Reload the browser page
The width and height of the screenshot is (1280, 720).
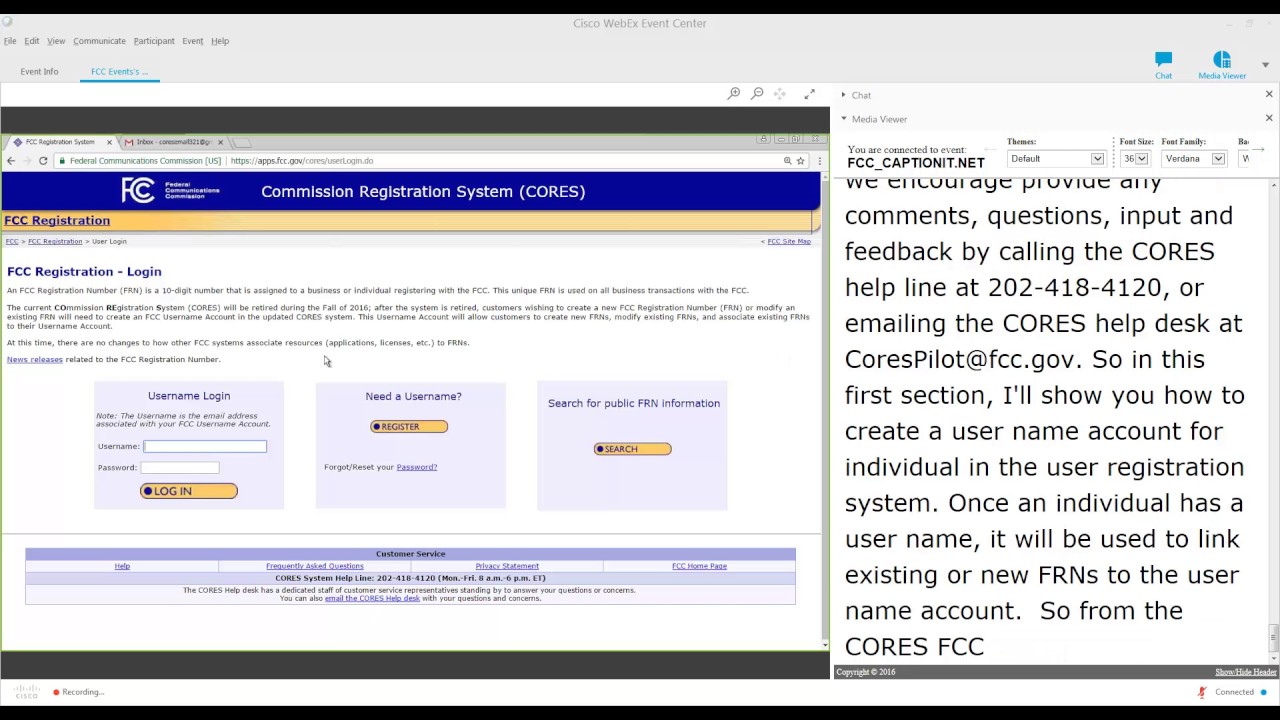coord(43,160)
